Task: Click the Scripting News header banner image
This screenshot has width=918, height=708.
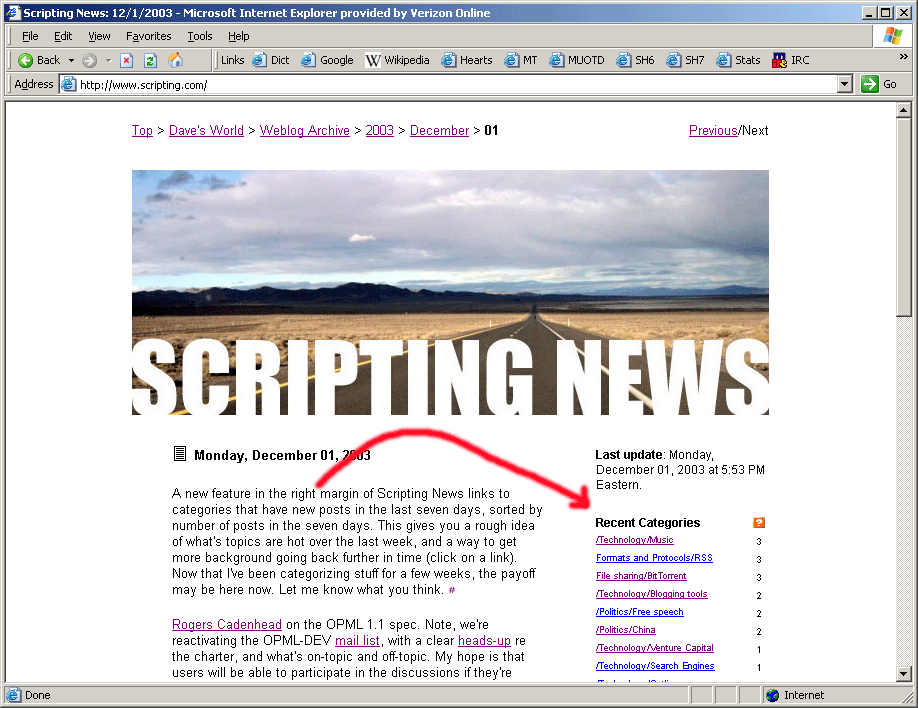Action: (x=450, y=292)
